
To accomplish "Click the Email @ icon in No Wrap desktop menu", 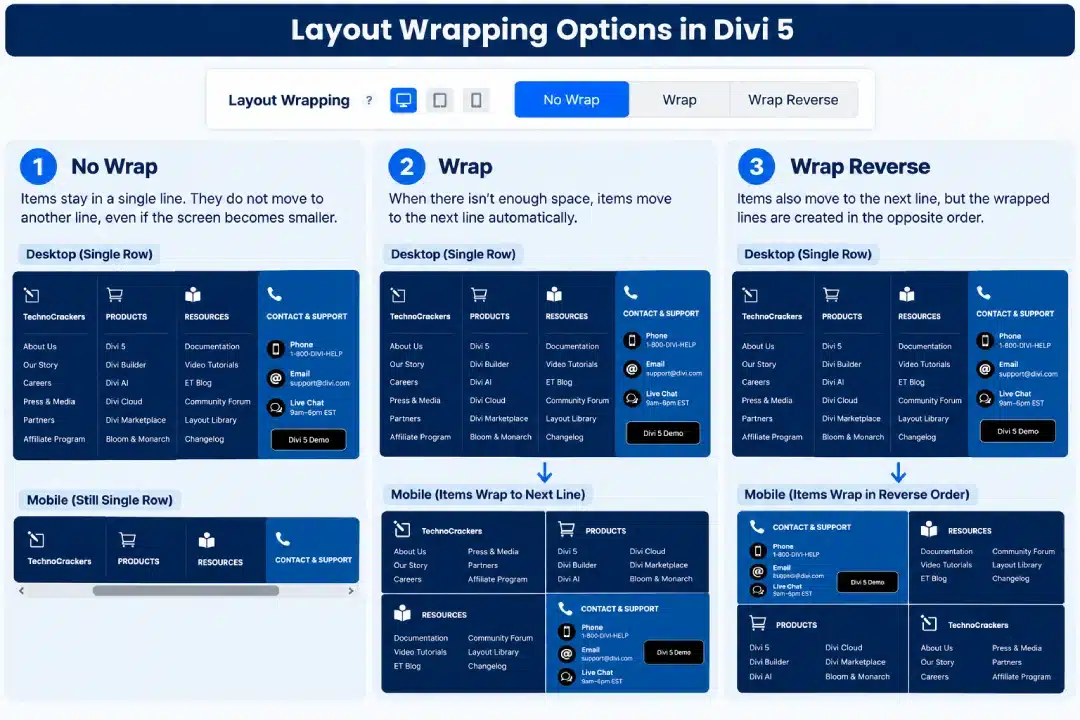I will pyautogui.click(x=276, y=378).
